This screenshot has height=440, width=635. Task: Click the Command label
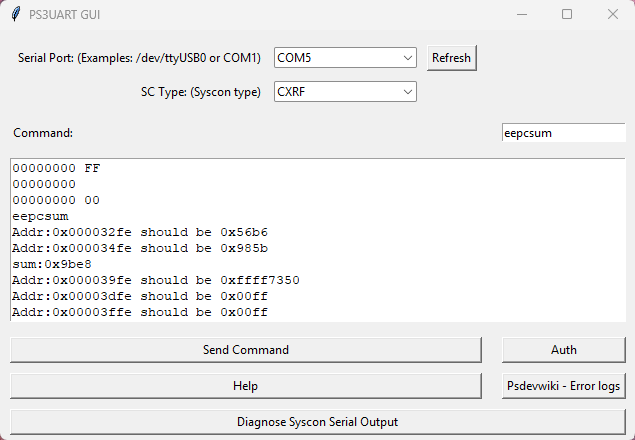[x=43, y=133]
